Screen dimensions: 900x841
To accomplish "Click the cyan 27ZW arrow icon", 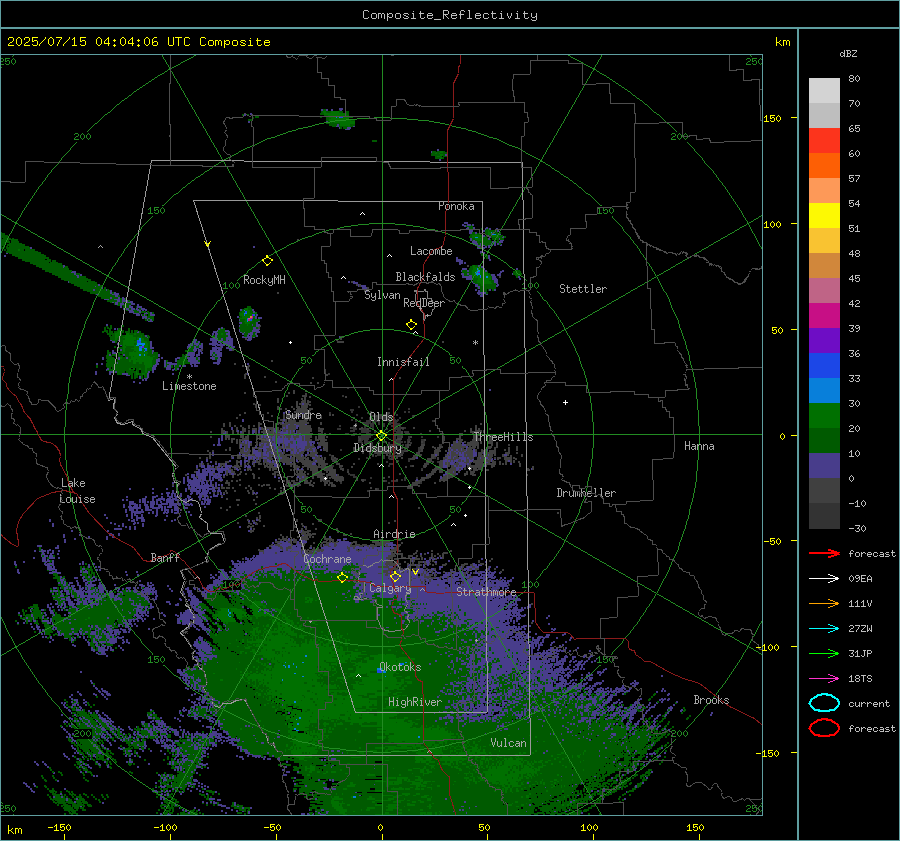I will (824, 629).
